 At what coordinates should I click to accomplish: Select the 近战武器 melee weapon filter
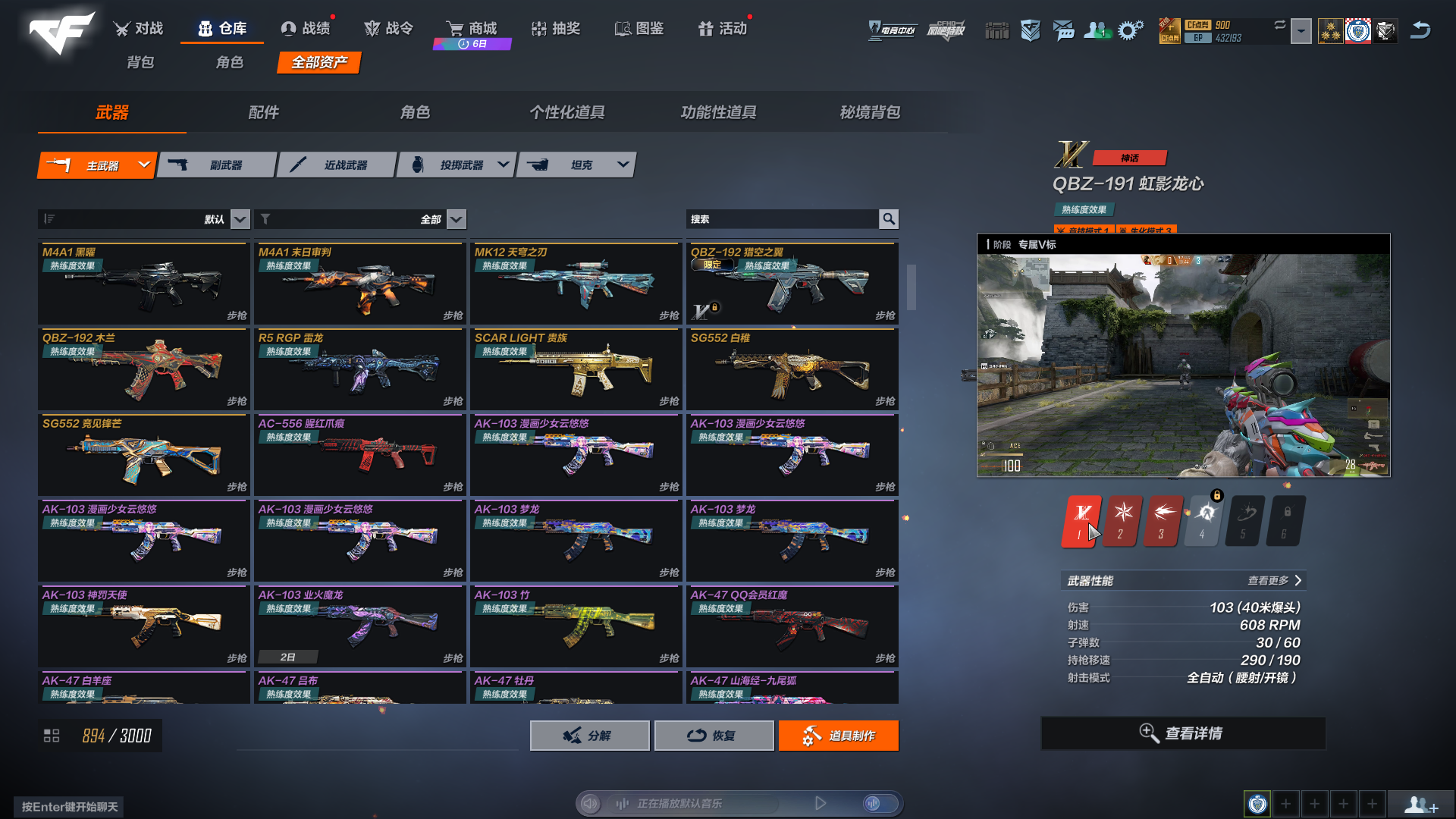[336, 165]
